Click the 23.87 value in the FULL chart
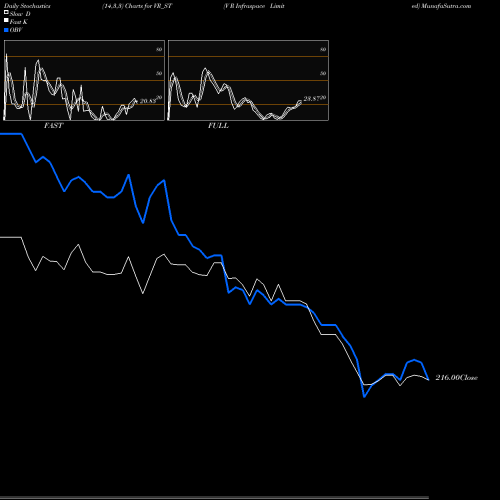 (312, 99)
